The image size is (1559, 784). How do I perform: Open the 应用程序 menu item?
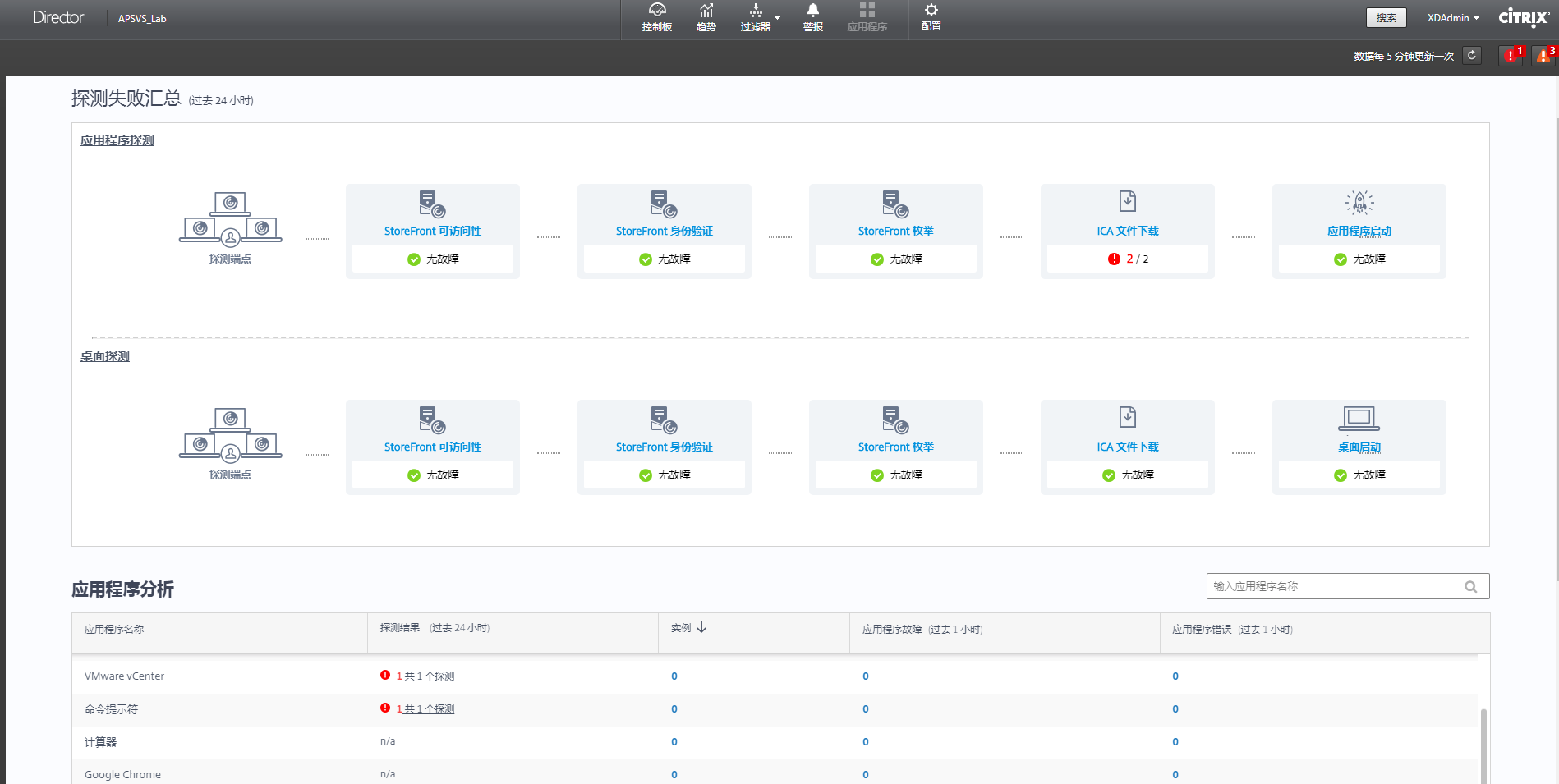pyautogui.click(x=867, y=17)
